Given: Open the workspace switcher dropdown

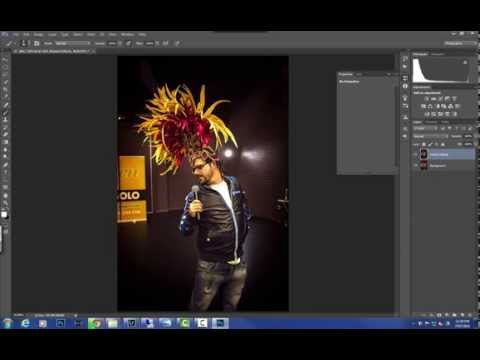Looking at the screenshot, I should (x=460, y=43).
